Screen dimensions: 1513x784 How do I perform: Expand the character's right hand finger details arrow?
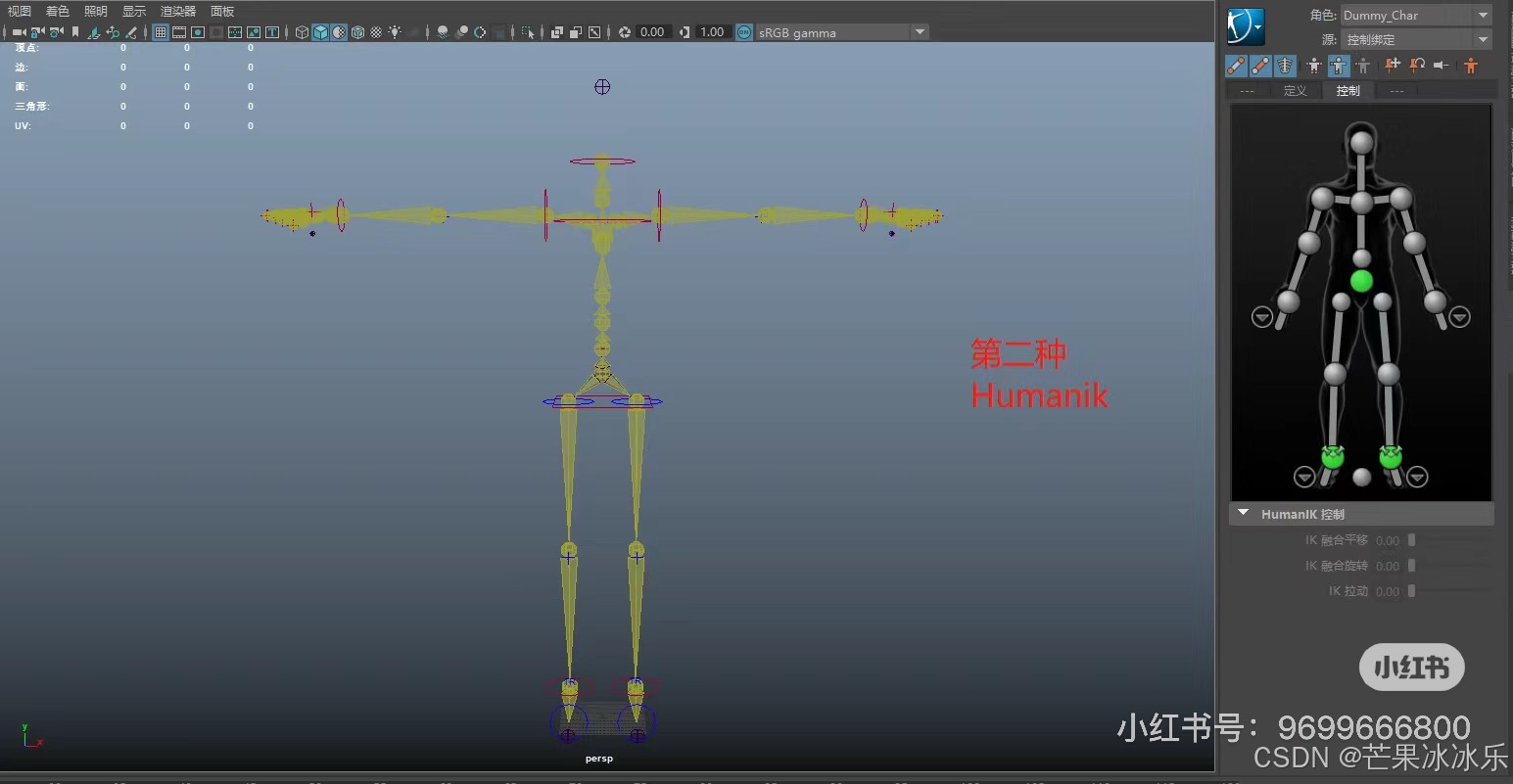click(x=1262, y=317)
